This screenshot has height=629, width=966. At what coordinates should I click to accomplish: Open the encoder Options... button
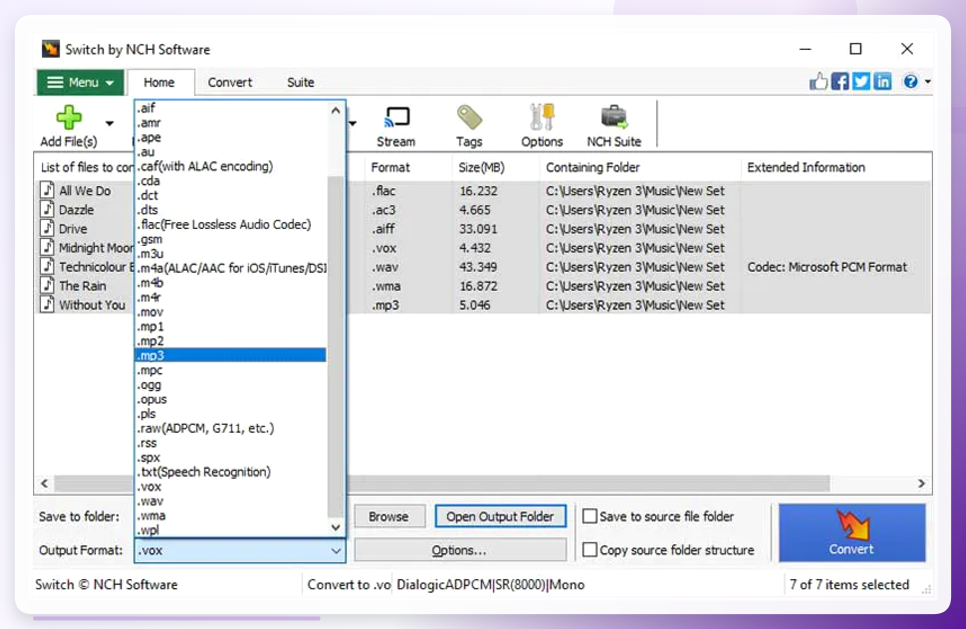point(460,550)
